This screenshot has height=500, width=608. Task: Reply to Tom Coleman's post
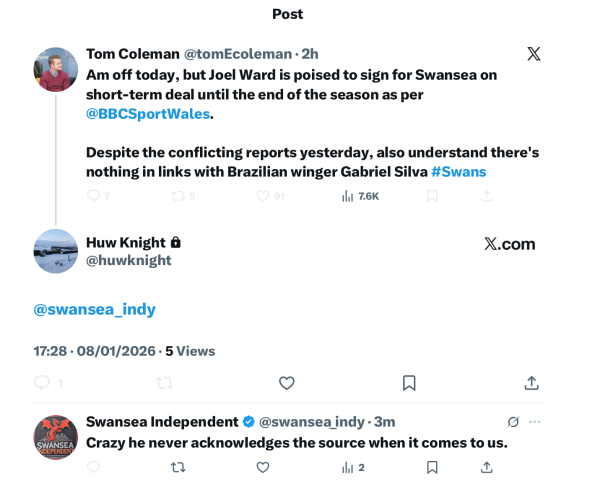click(94, 196)
